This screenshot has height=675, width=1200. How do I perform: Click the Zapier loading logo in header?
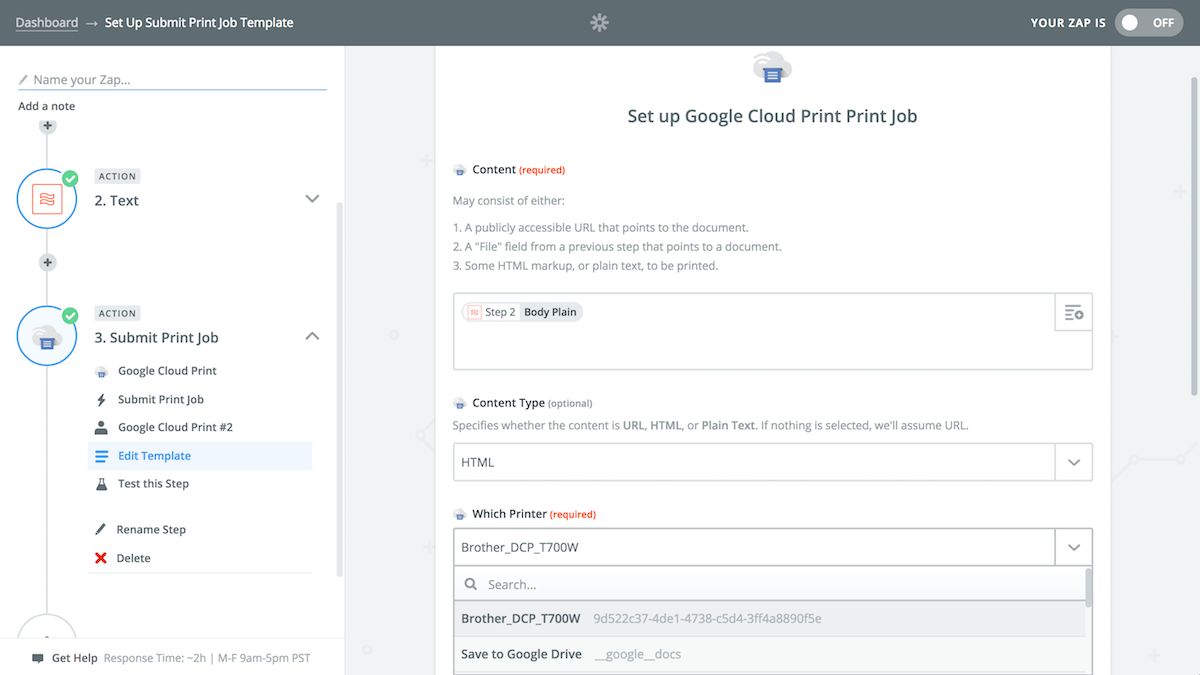click(599, 22)
